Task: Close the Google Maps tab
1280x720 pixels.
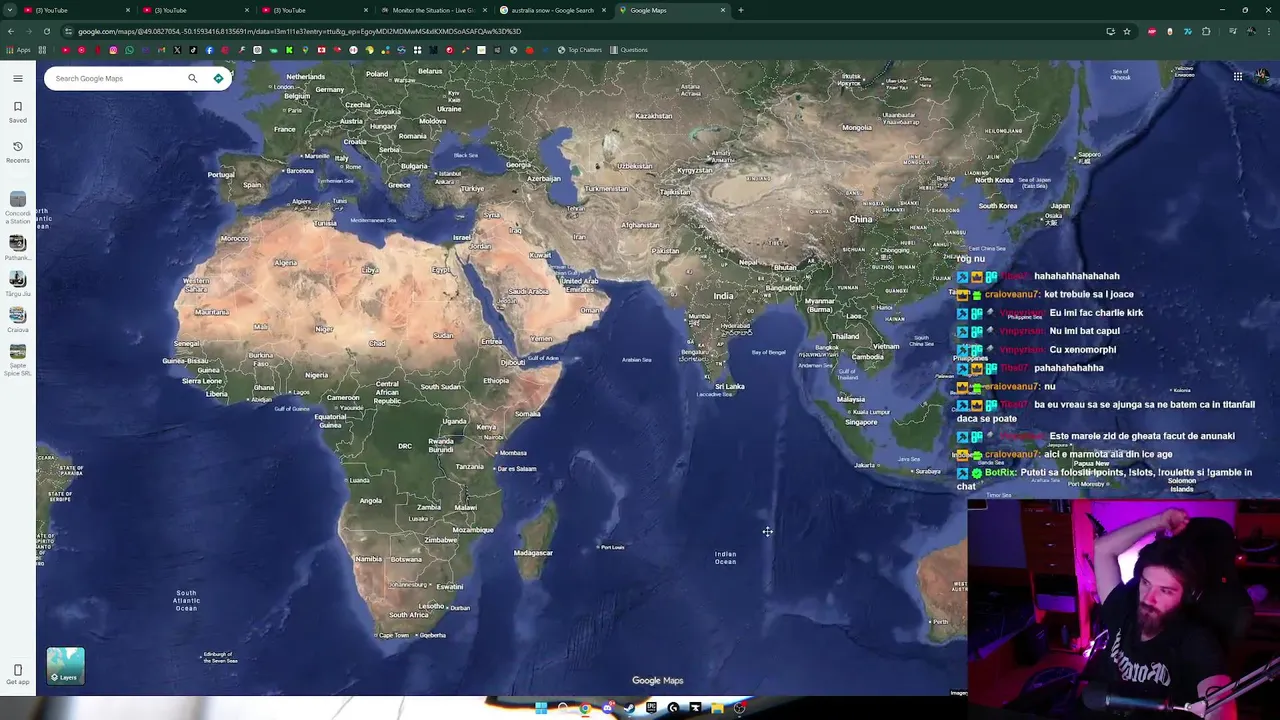Action: pos(723,10)
